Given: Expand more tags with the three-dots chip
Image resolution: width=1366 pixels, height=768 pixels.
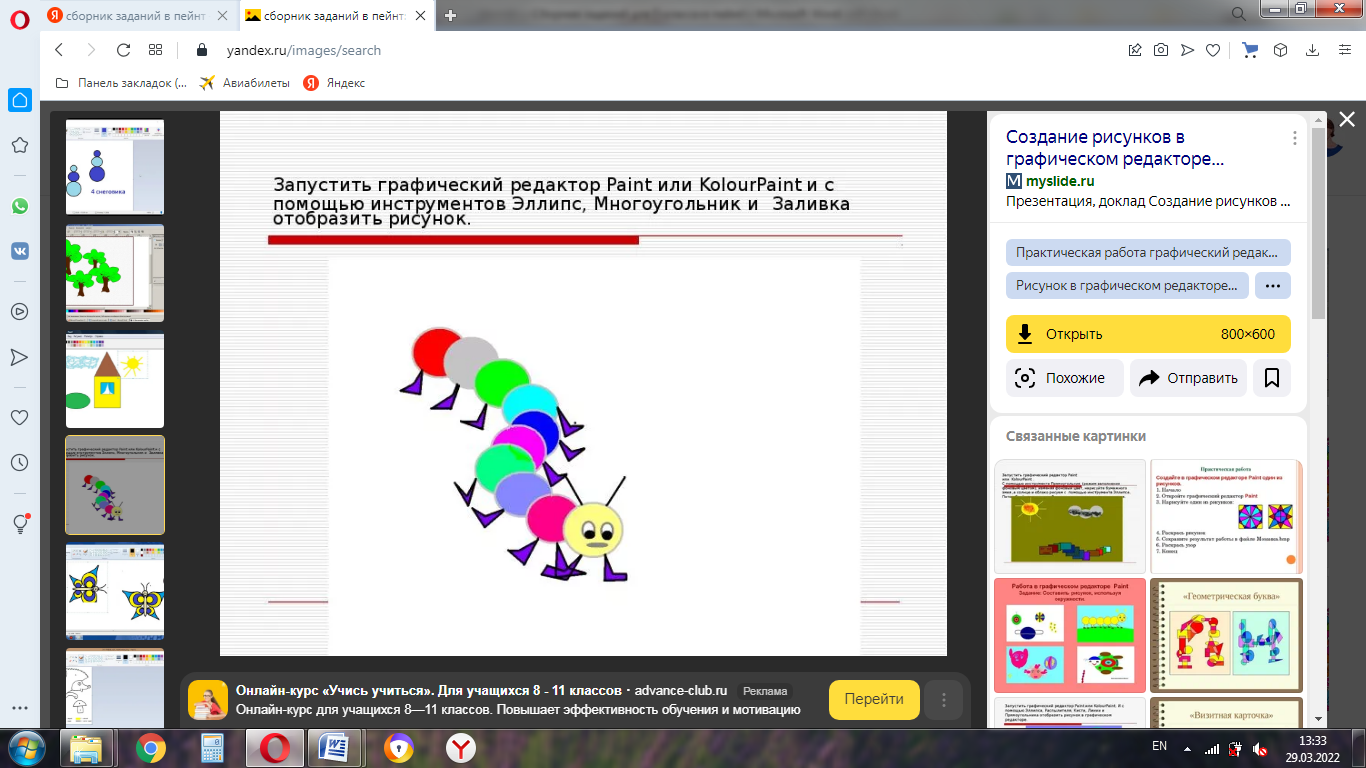Looking at the screenshot, I should pos(1272,285).
